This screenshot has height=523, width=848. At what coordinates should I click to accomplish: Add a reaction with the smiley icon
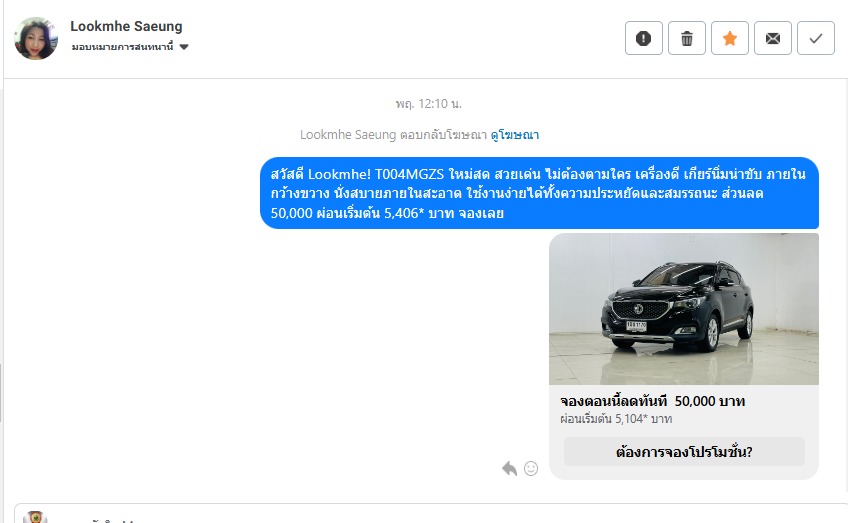tap(531, 468)
